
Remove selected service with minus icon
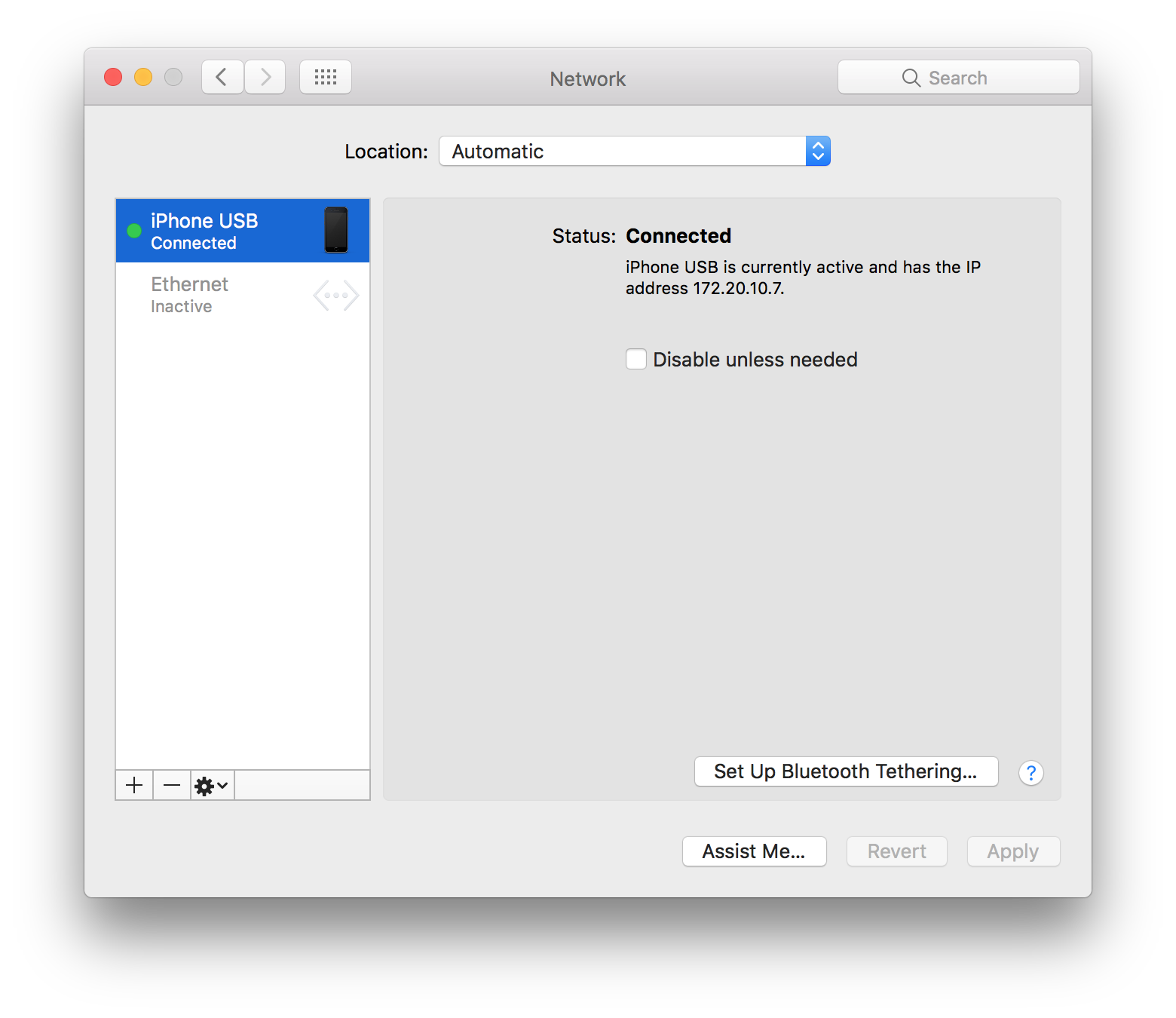point(171,785)
